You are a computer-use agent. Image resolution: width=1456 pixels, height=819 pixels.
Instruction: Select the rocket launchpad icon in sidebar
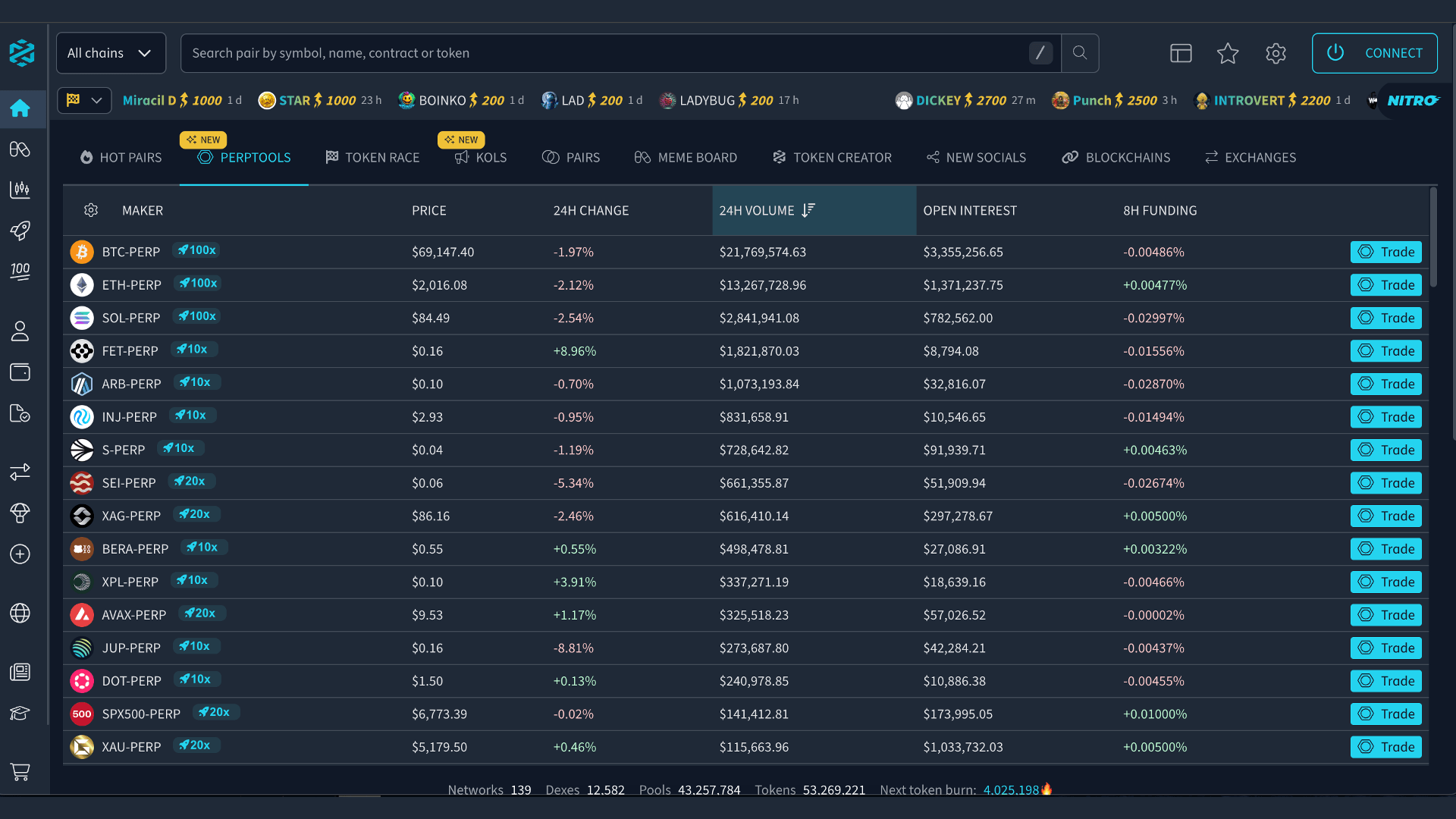[x=20, y=231]
